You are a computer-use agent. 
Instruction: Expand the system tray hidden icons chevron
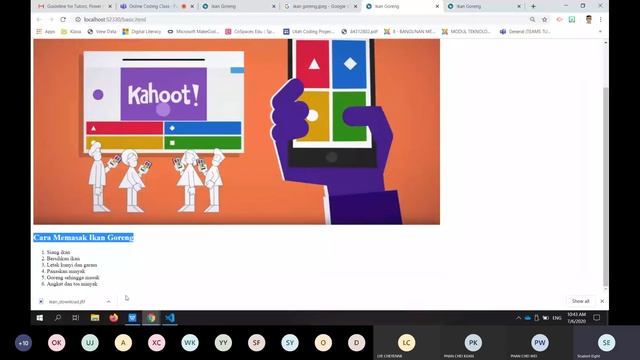tap(518, 318)
